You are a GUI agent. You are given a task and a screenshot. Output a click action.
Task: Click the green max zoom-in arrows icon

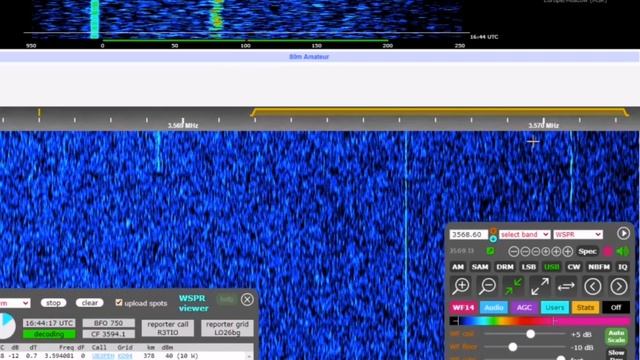513,286
